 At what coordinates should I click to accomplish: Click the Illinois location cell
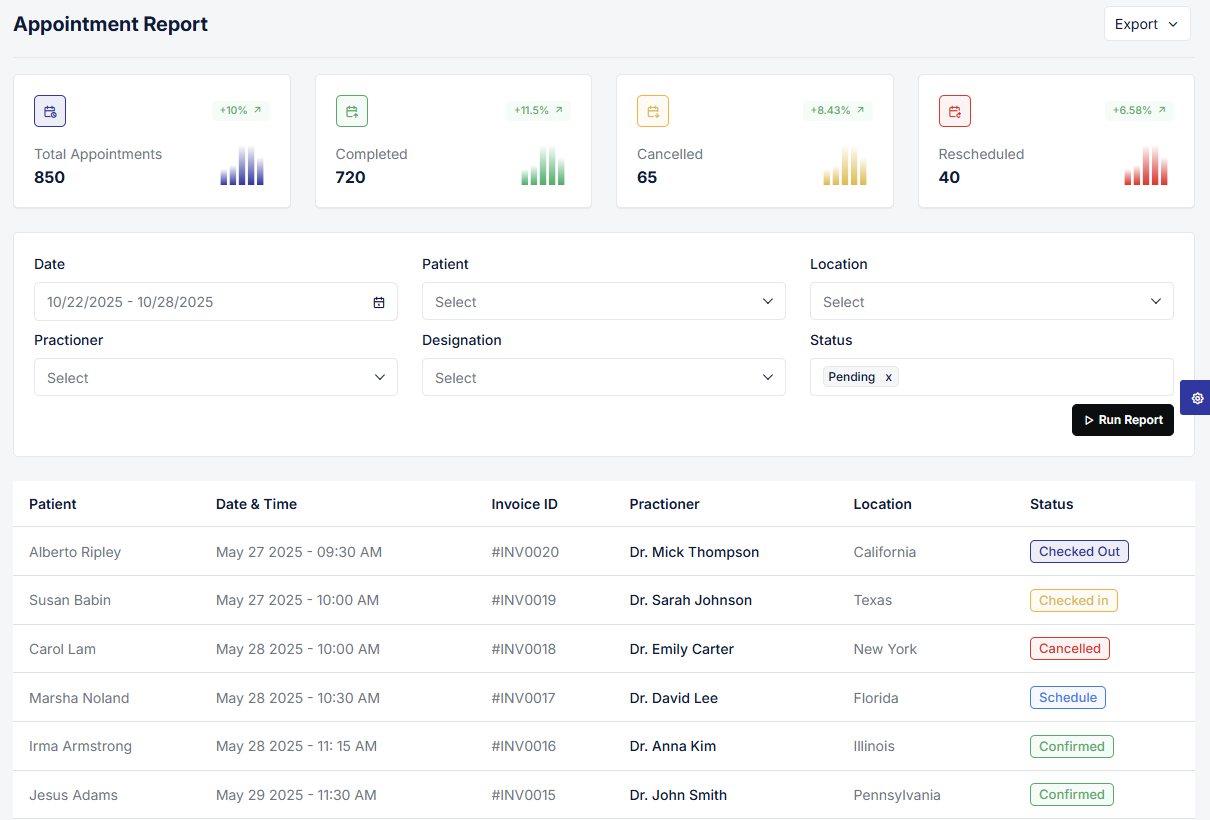[x=874, y=746]
